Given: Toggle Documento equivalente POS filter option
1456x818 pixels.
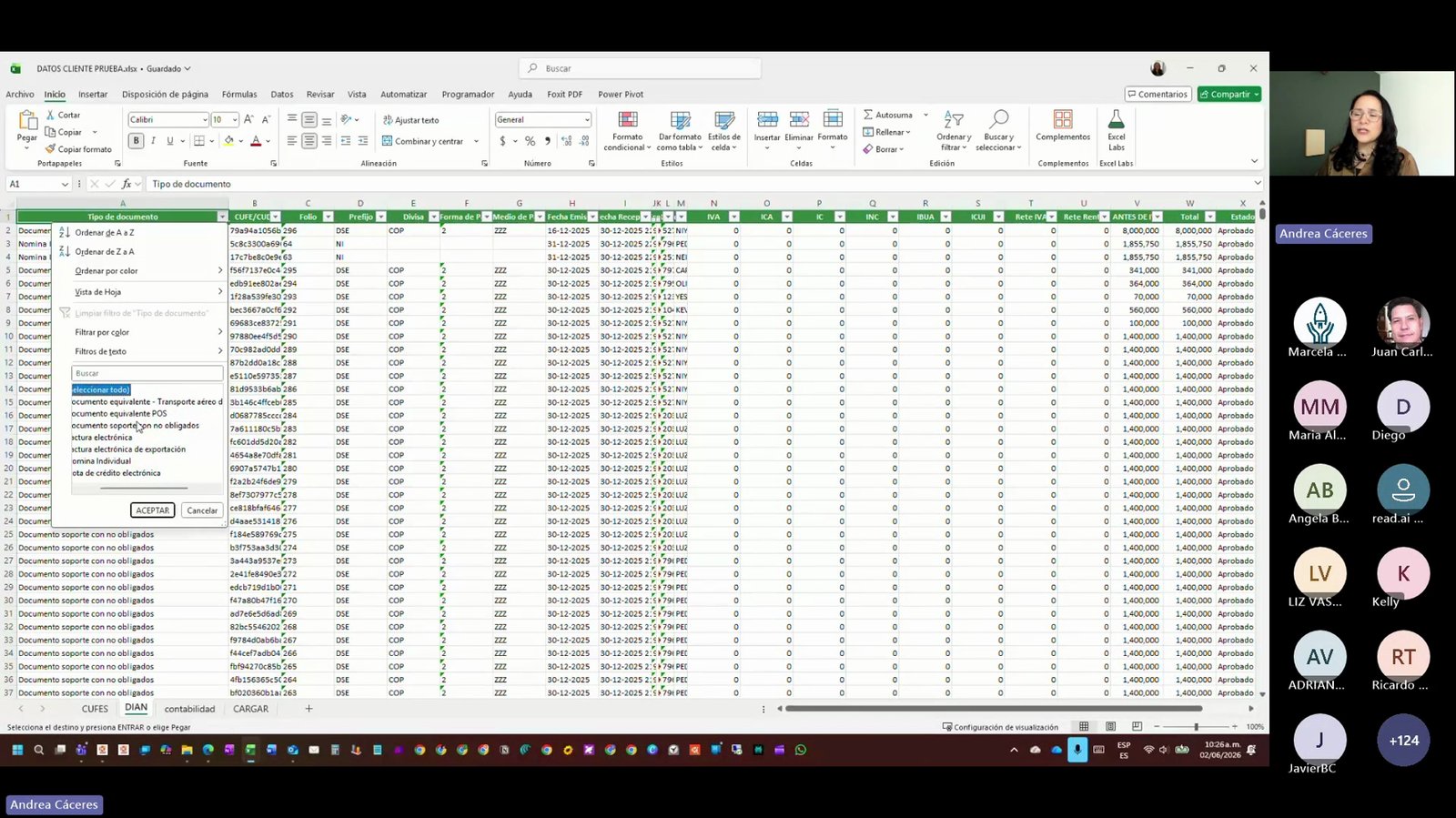Looking at the screenshot, I should (x=119, y=414).
